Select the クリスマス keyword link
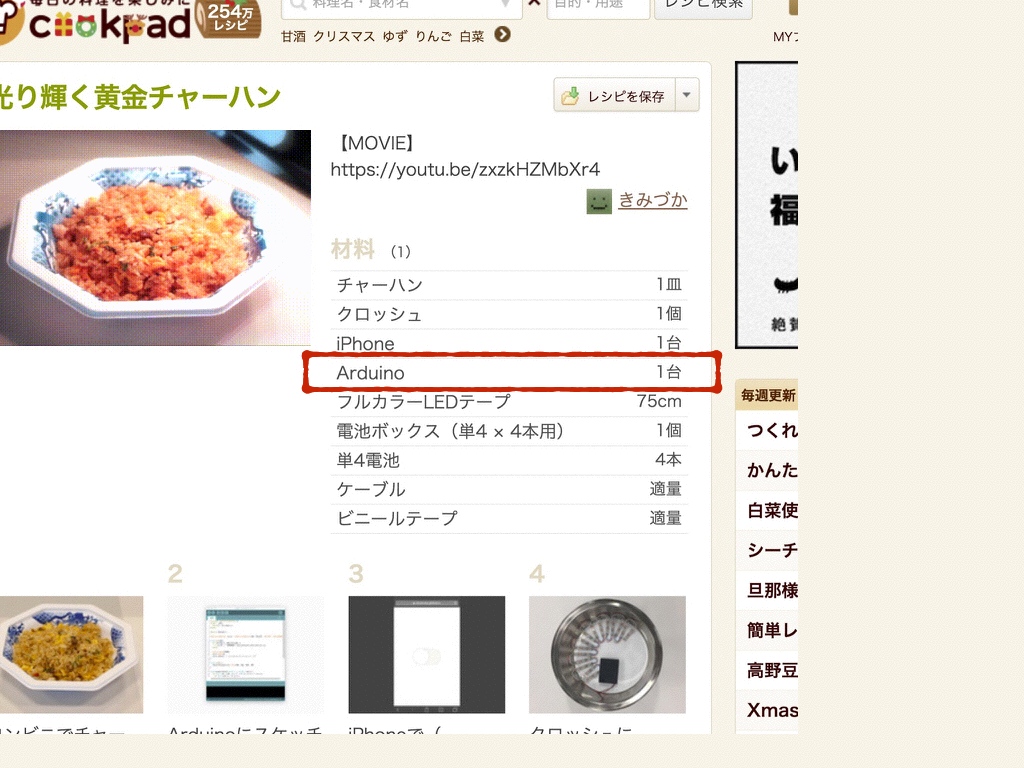This screenshot has width=1024, height=768. (x=344, y=36)
